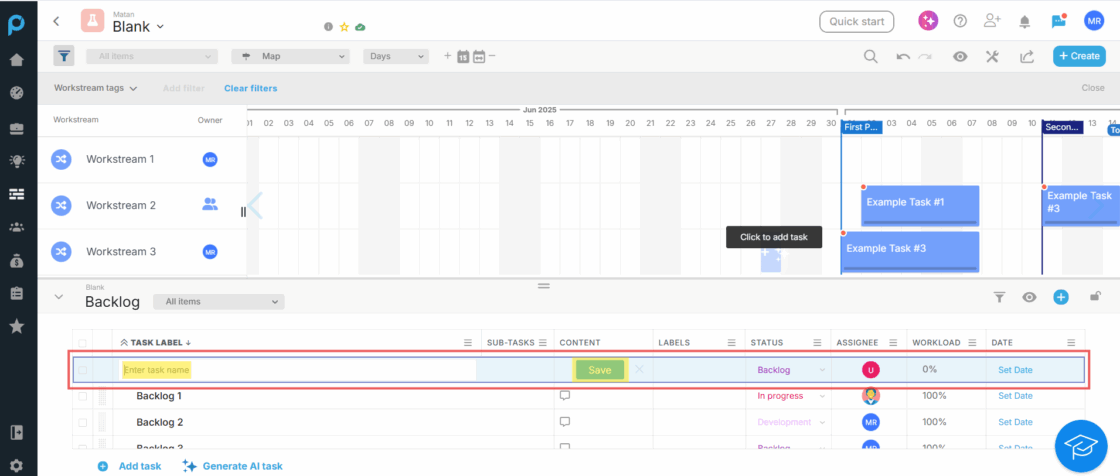The height and width of the screenshot is (476, 1120).
Task: Click the Enter task name field
Action: [157, 370]
